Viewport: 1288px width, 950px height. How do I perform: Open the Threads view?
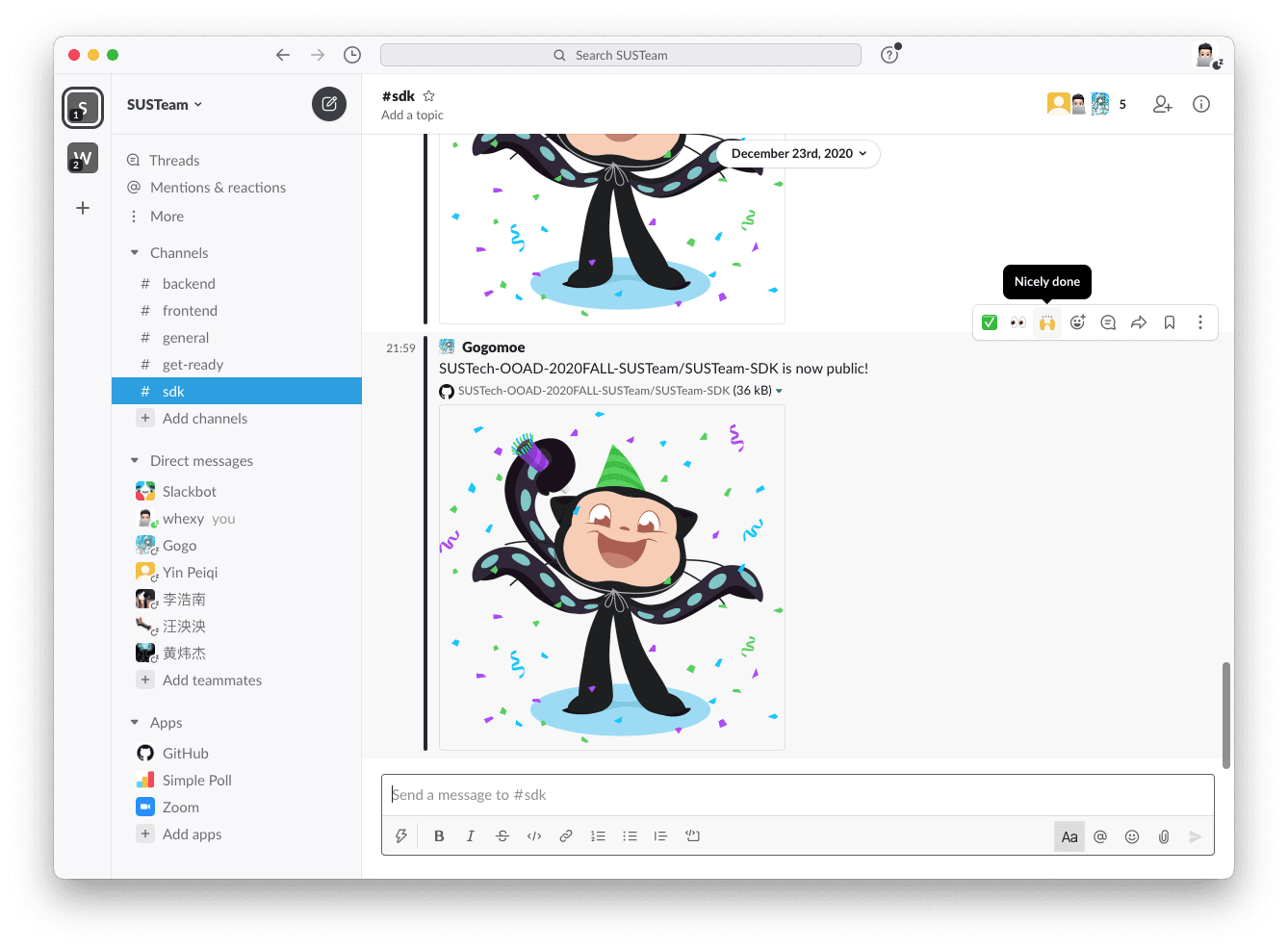174,161
